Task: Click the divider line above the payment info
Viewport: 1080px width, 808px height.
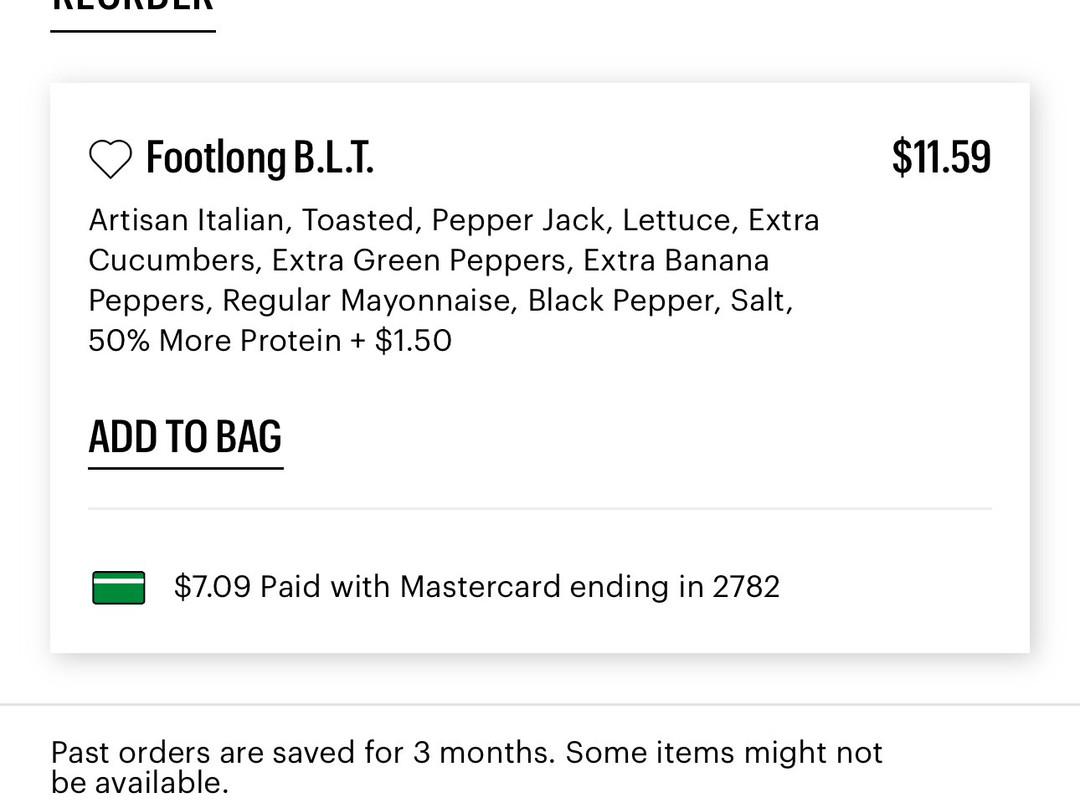Action: 540,508
